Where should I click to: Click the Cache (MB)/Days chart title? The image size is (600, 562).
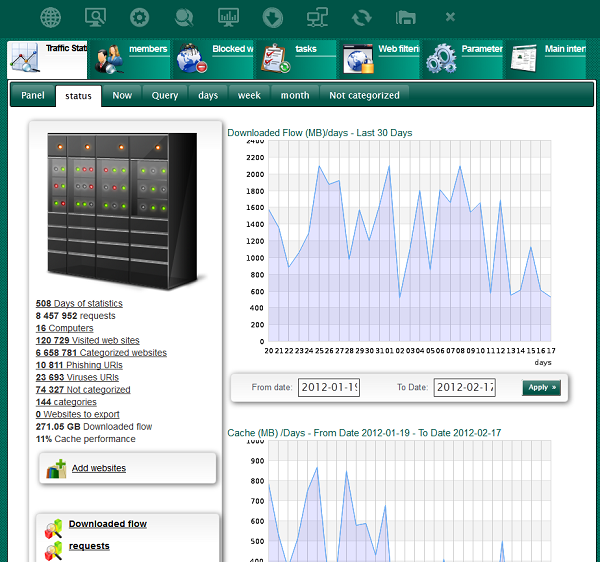pyautogui.click(x=364, y=433)
